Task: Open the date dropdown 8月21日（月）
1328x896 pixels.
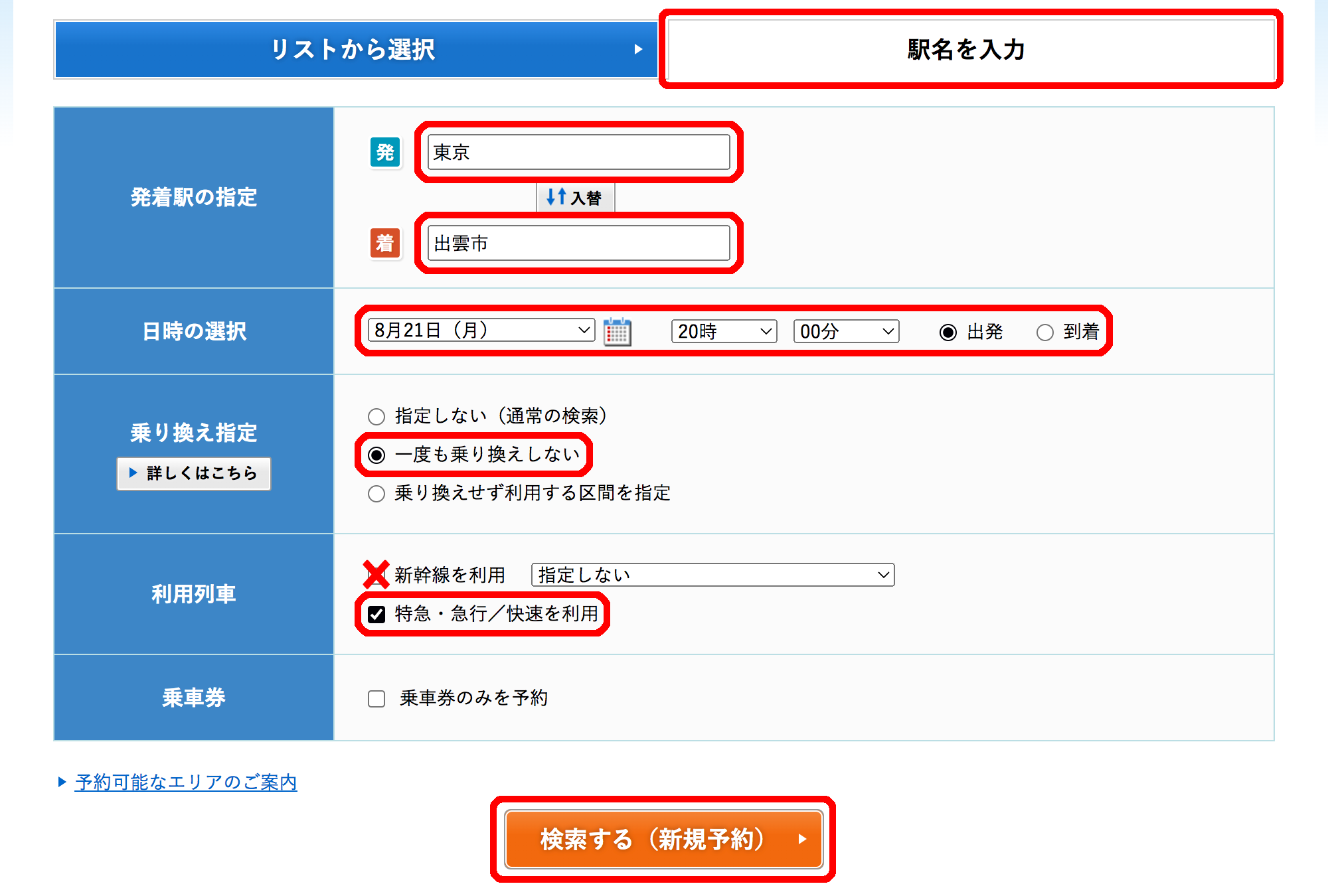Action: [481, 331]
